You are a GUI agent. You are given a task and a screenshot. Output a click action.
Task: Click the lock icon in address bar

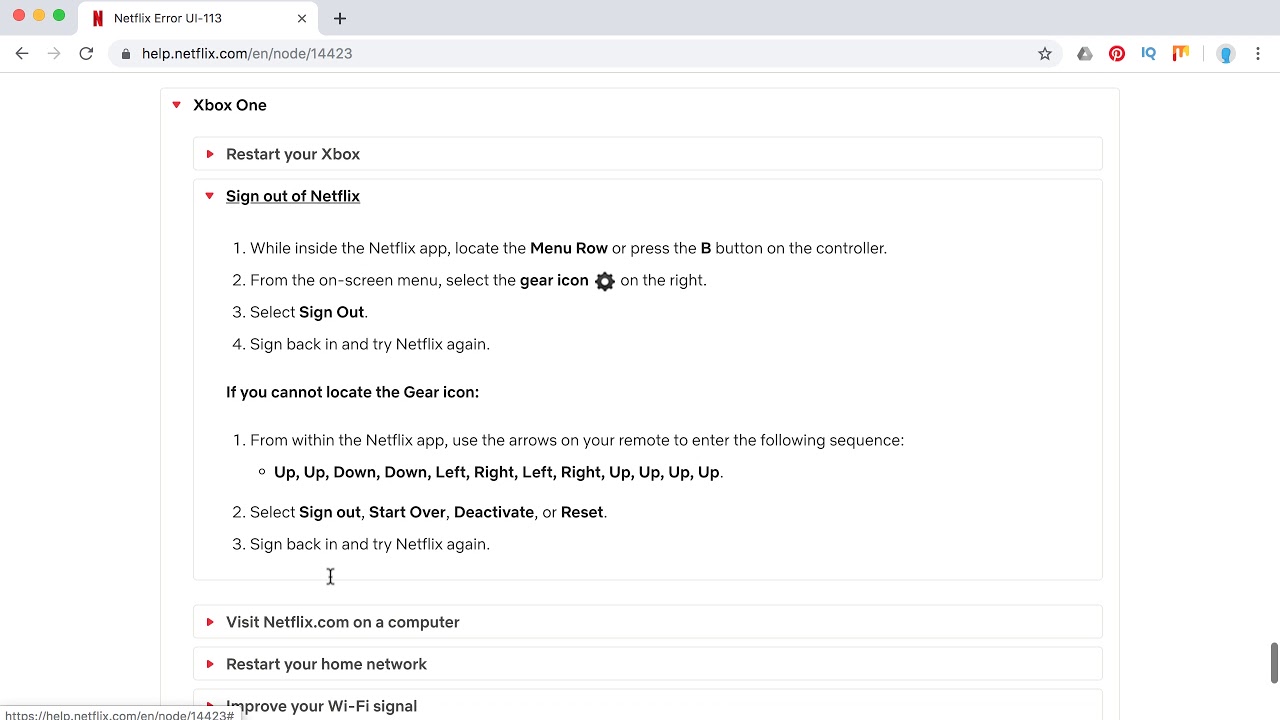click(x=126, y=54)
